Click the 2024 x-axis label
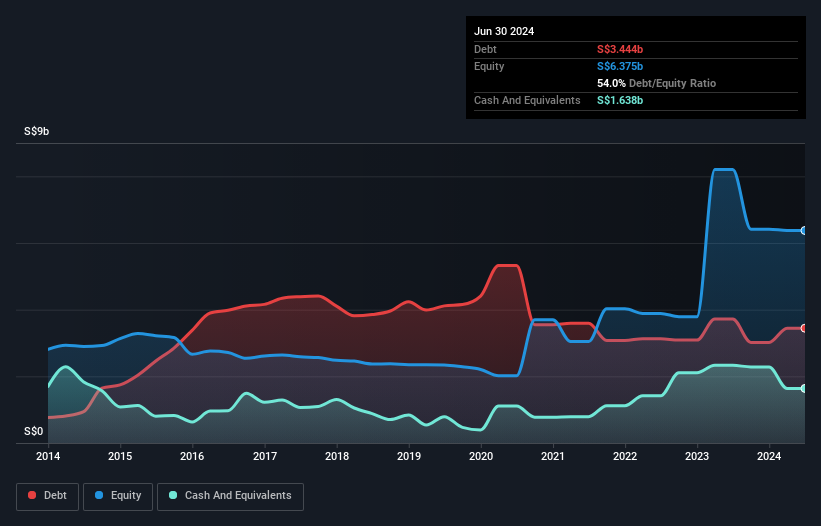This screenshot has height=526, width=821. click(x=769, y=456)
